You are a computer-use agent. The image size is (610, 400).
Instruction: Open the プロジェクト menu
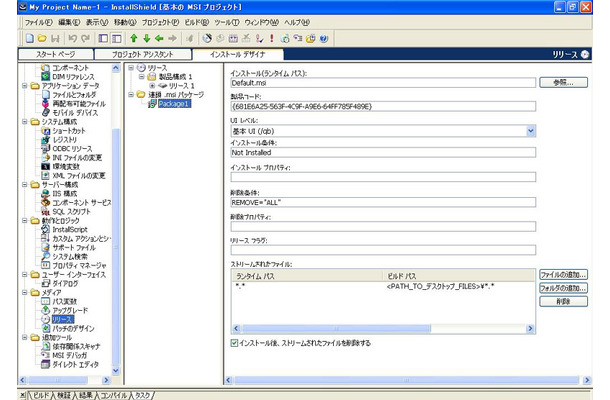pos(160,23)
